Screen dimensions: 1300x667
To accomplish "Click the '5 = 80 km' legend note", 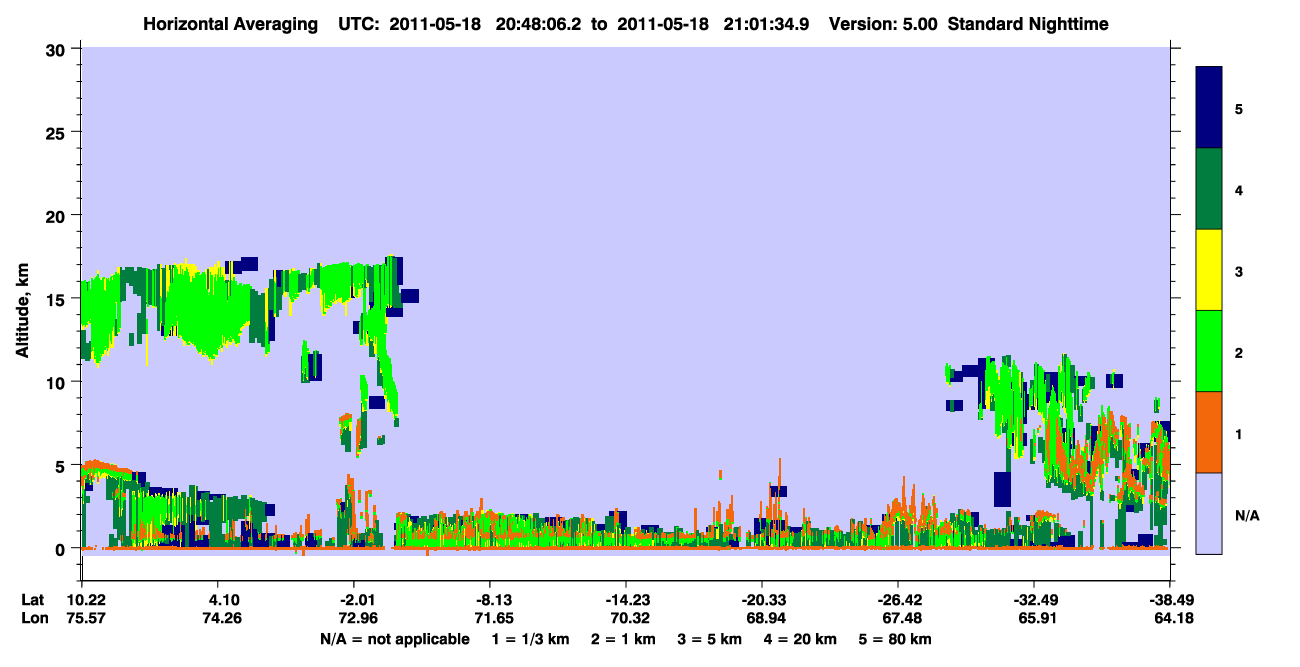I will (896, 639).
